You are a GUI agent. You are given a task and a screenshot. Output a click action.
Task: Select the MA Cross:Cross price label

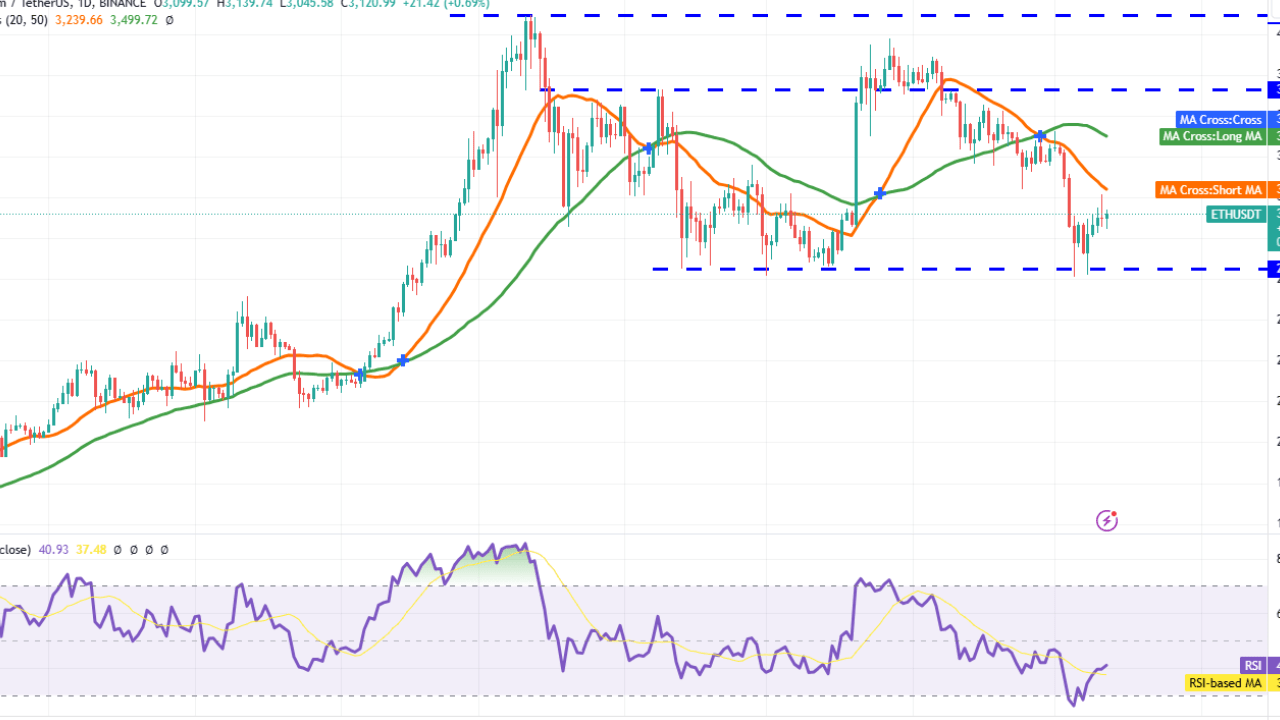(x=1219, y=120)
